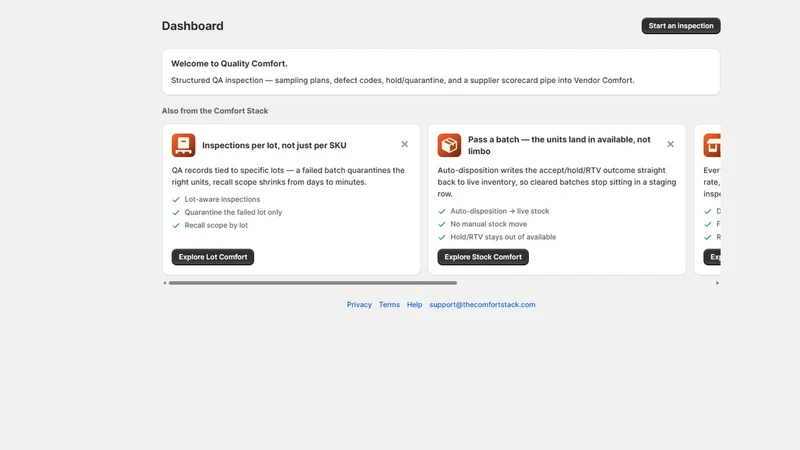
Task: Click the 'Structured QA inspection' description text
Action: (x=403, y=80)
